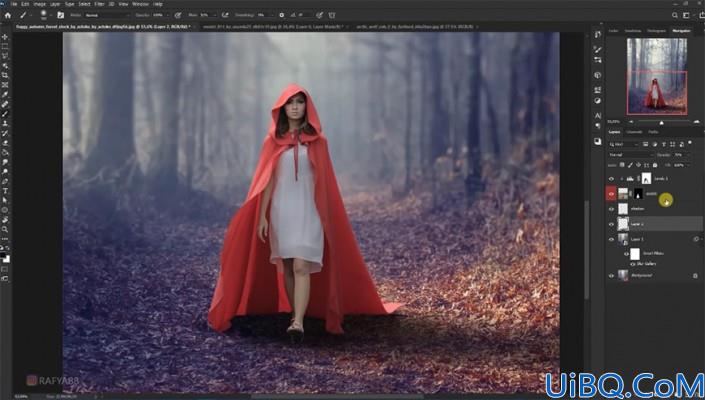This screenshot has width=705, height=400.
Task: Select the Eyedropper tool
Action: point(5,94)
